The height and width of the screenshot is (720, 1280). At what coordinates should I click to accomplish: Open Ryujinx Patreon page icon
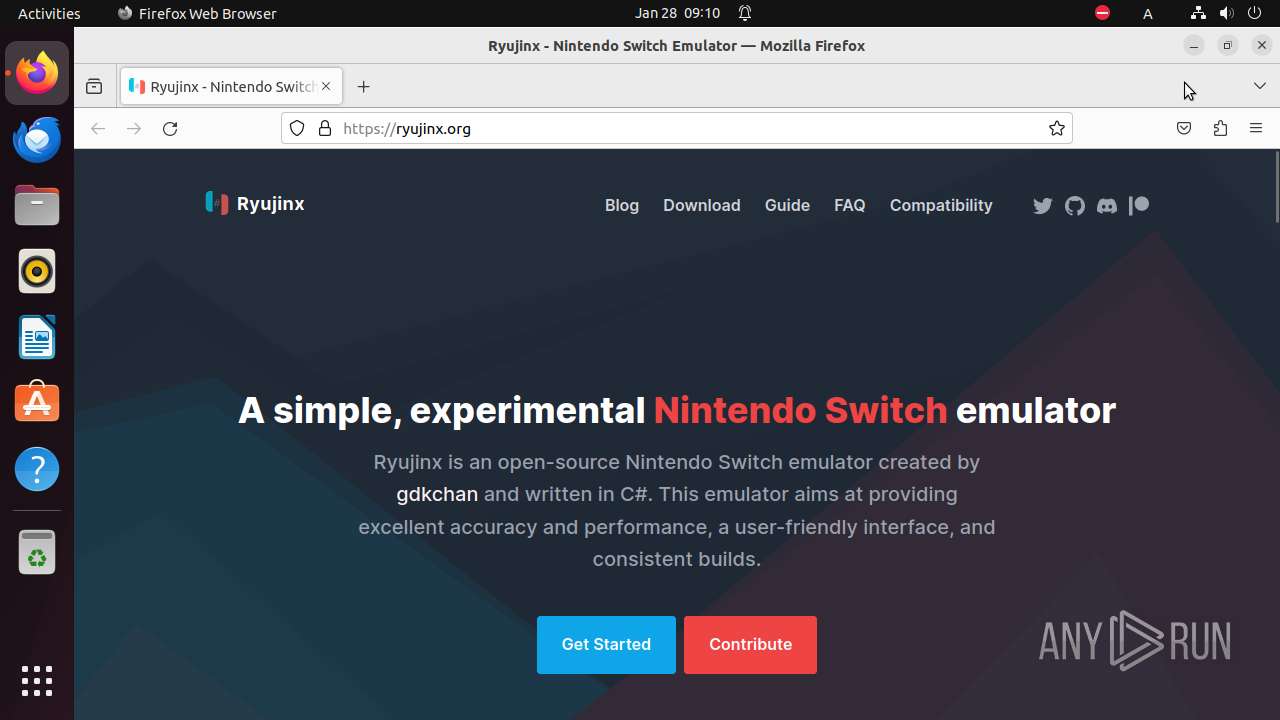1139,206
